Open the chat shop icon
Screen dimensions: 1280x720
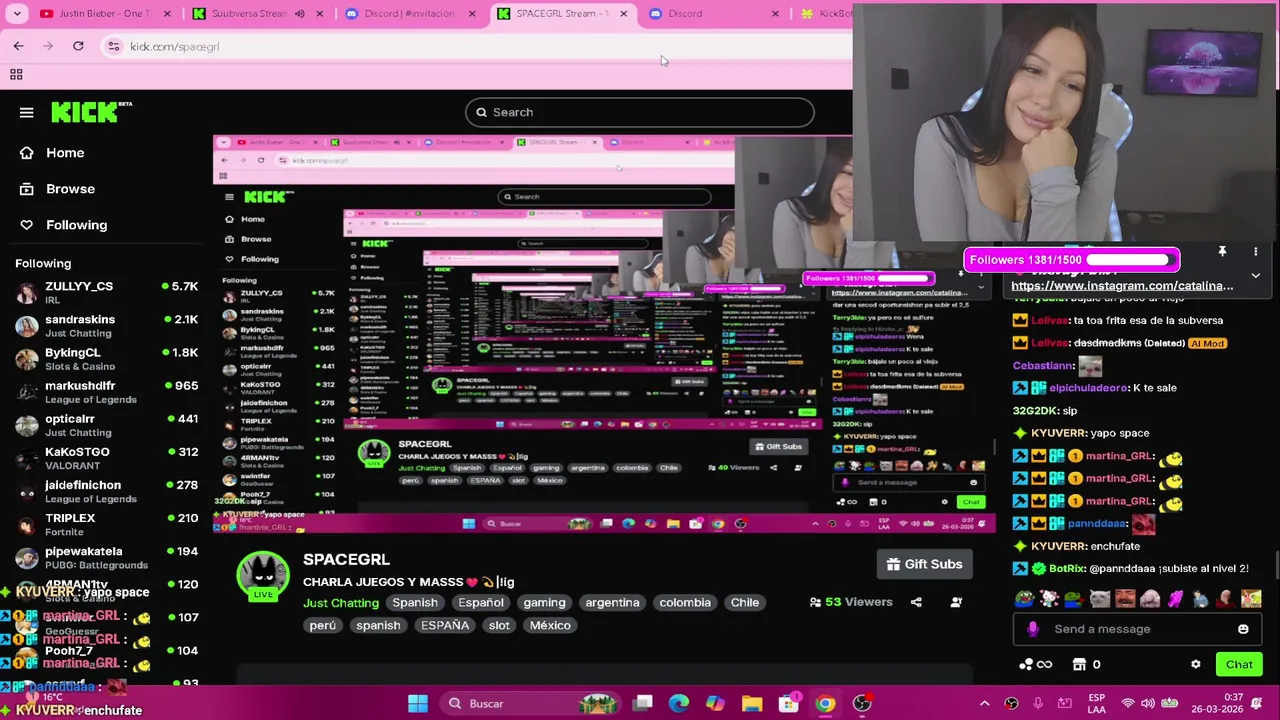coord(1079,665)
